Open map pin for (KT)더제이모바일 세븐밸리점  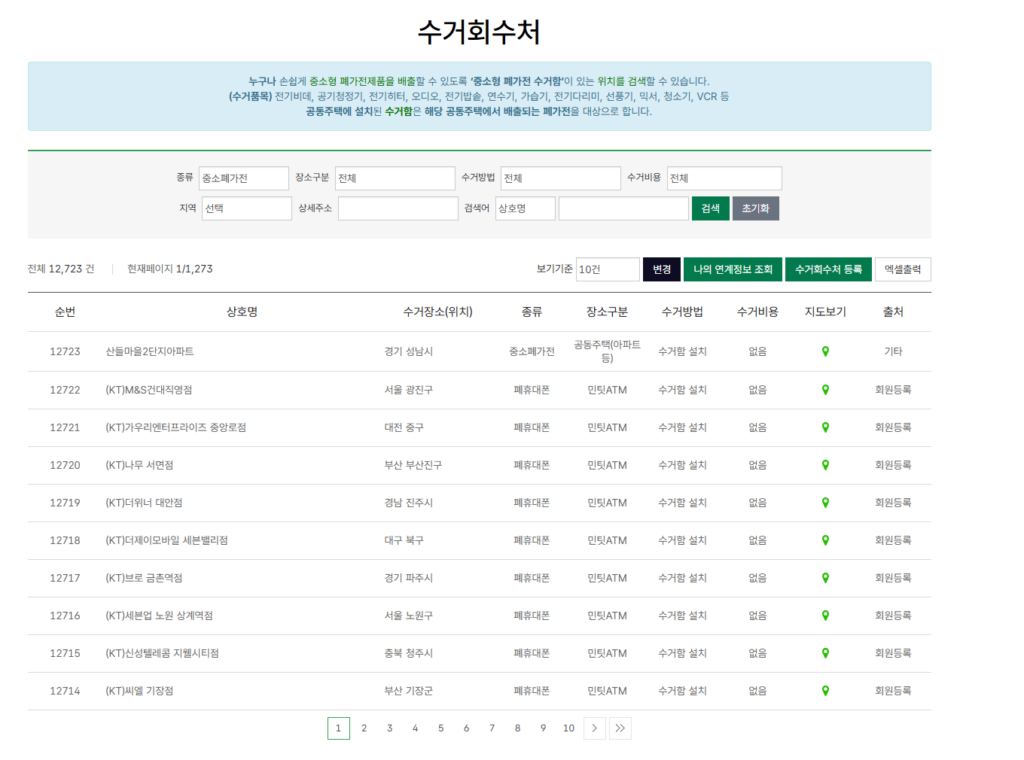pos(825,540)
